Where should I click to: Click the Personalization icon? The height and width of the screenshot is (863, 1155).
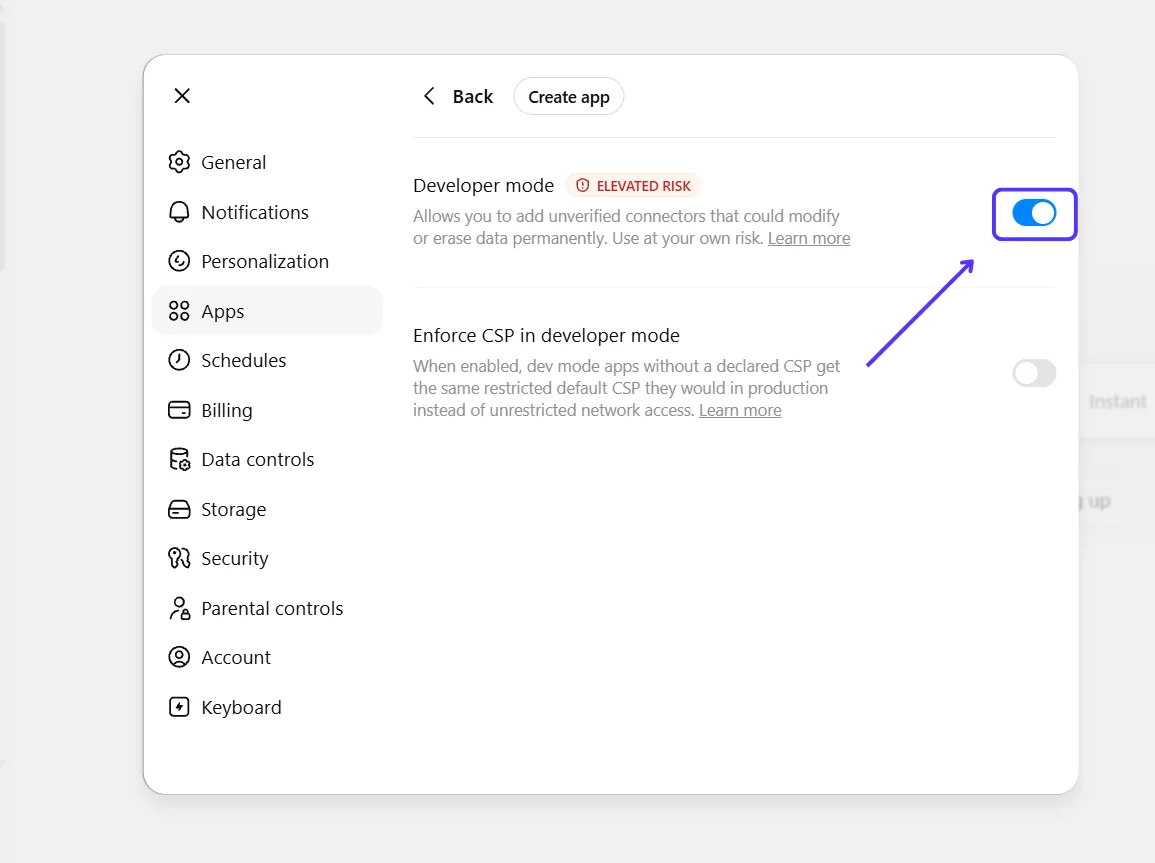point(179,261)
